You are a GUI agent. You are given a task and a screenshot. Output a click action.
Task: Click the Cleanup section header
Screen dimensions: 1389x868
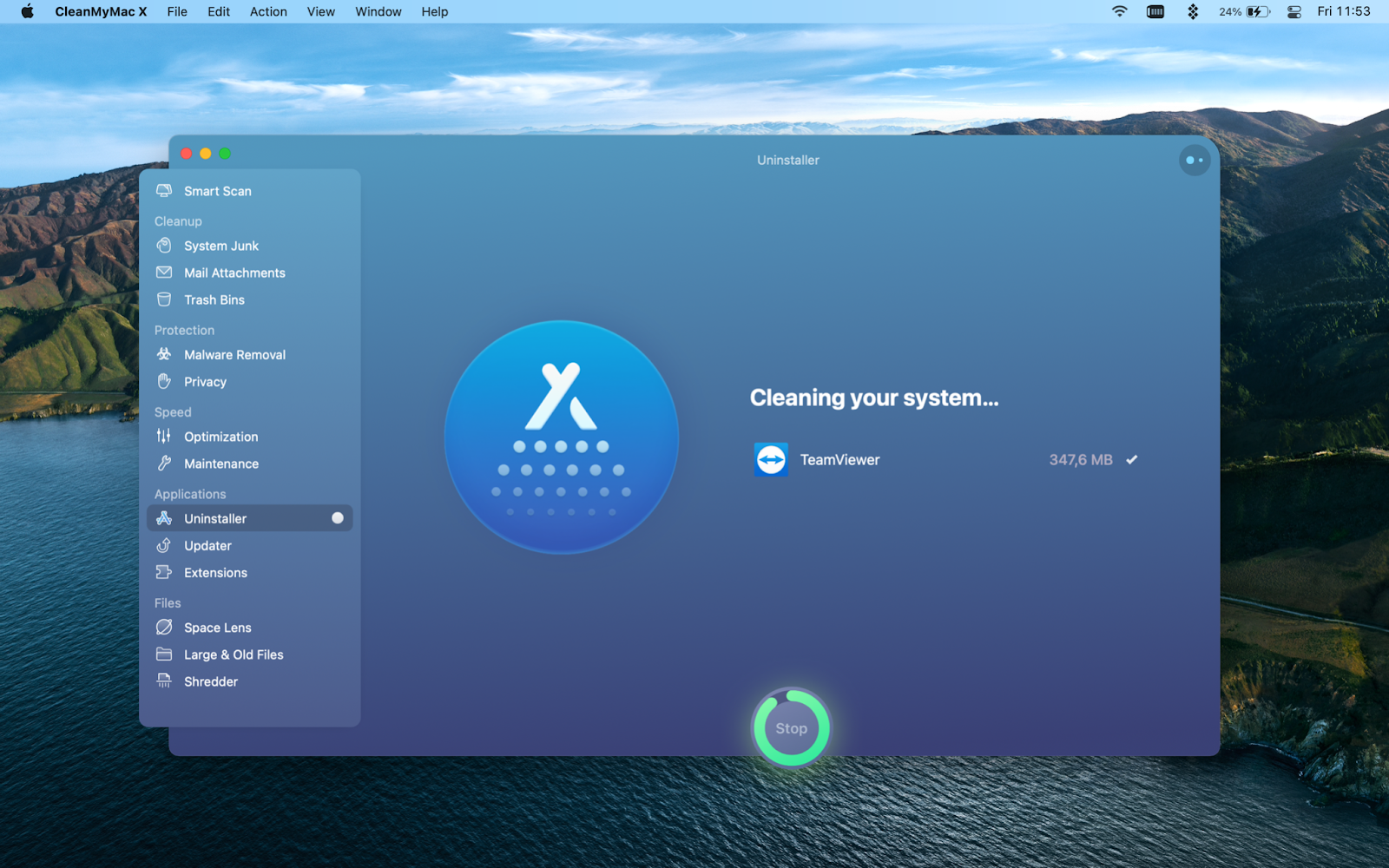click(178, 221)
